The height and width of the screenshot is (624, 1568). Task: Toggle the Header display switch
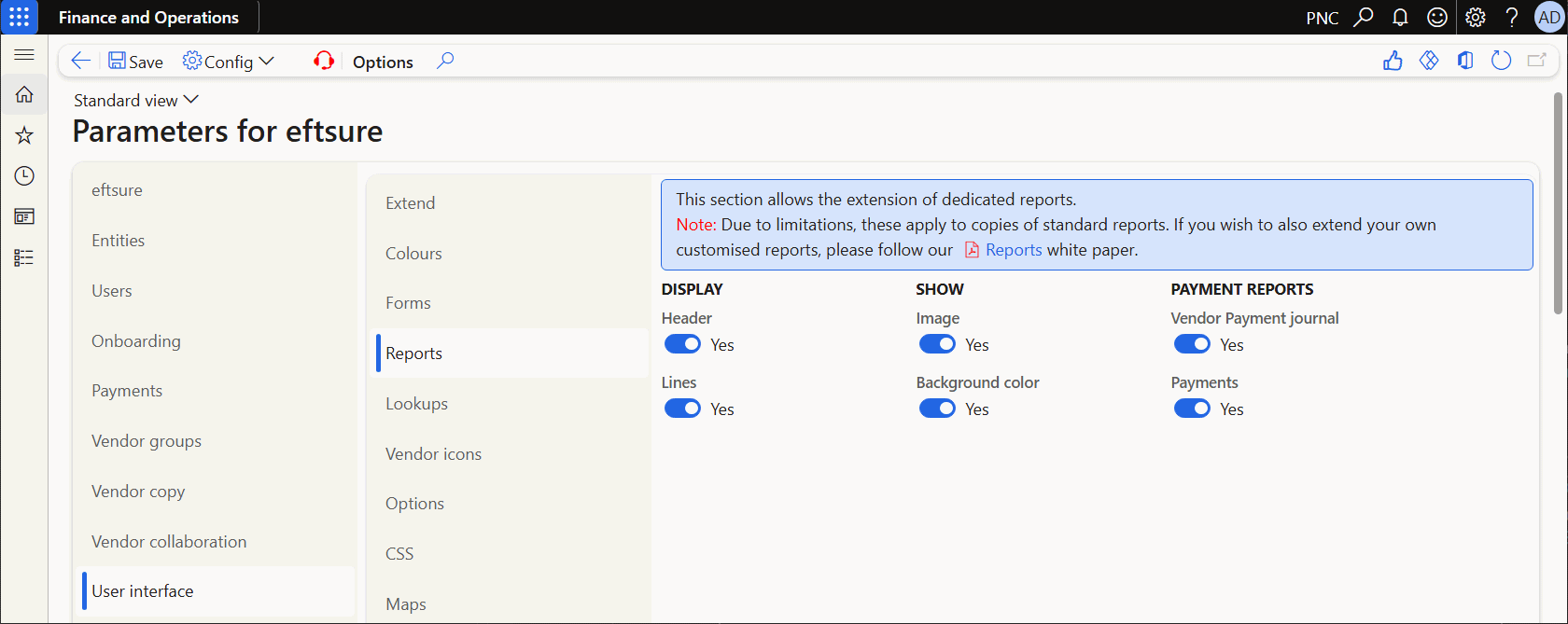682,344
